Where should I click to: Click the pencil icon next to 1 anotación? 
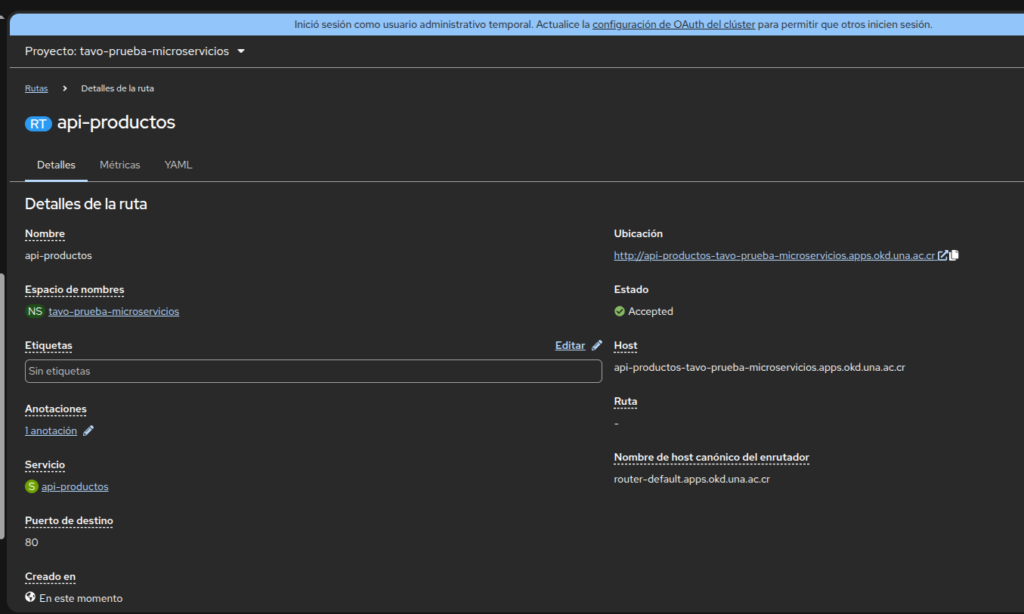click(88, 431)
